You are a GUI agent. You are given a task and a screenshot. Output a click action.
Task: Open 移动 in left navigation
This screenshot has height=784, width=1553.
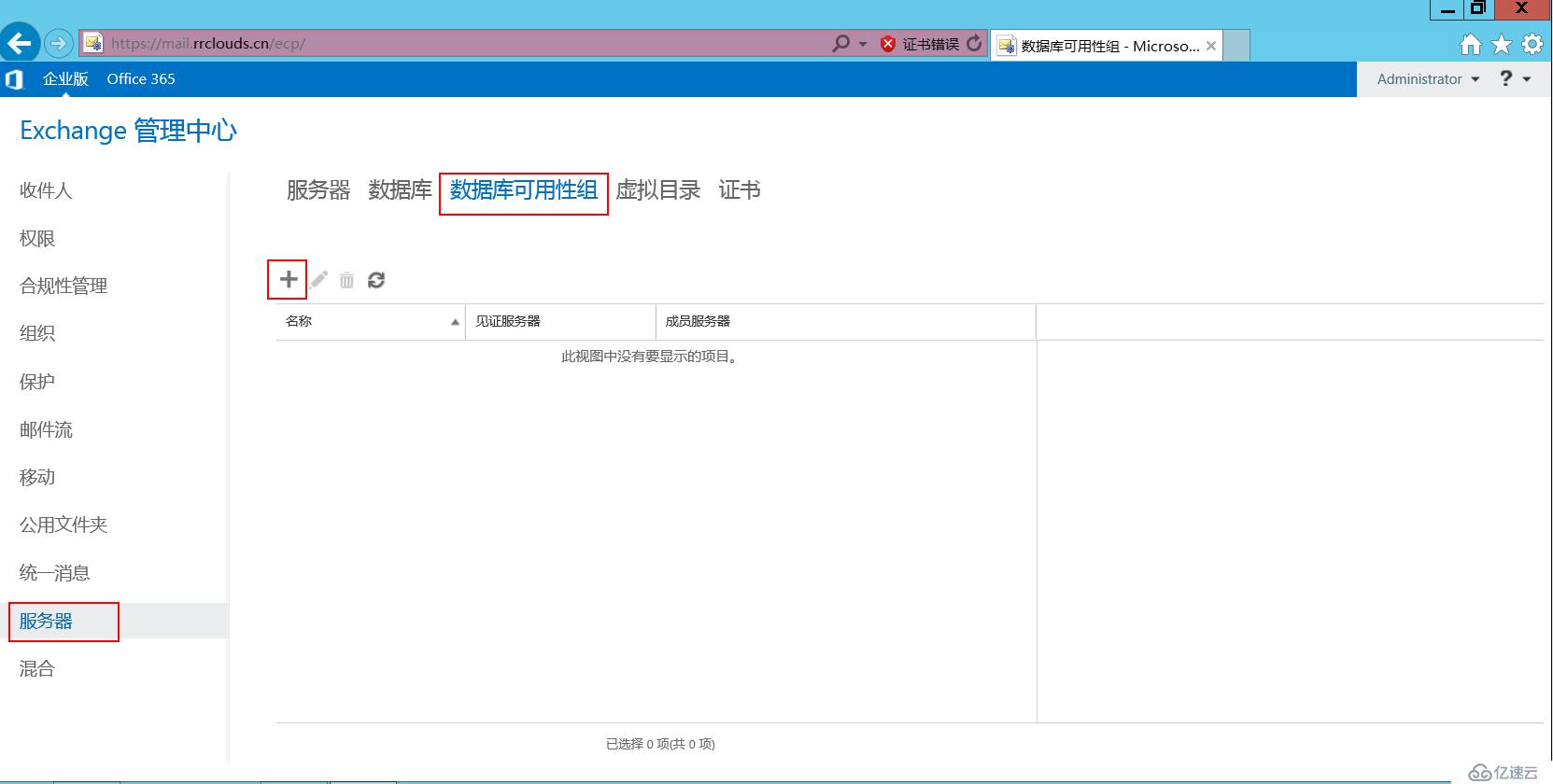pyautogui.click(x=37, y=478)
